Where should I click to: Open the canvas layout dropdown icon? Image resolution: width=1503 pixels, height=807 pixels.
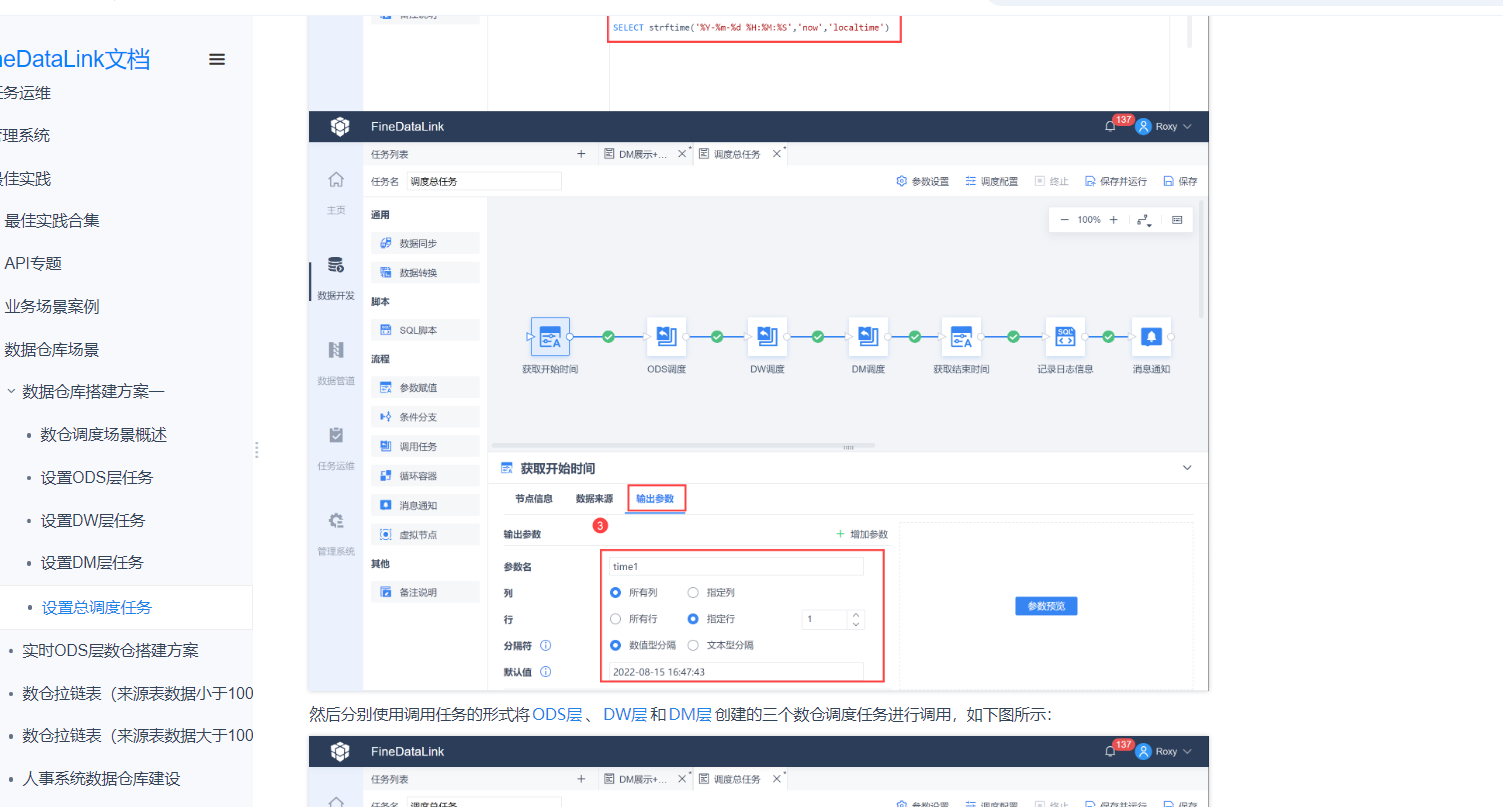pyautogui.click(x=1144, y=220)
